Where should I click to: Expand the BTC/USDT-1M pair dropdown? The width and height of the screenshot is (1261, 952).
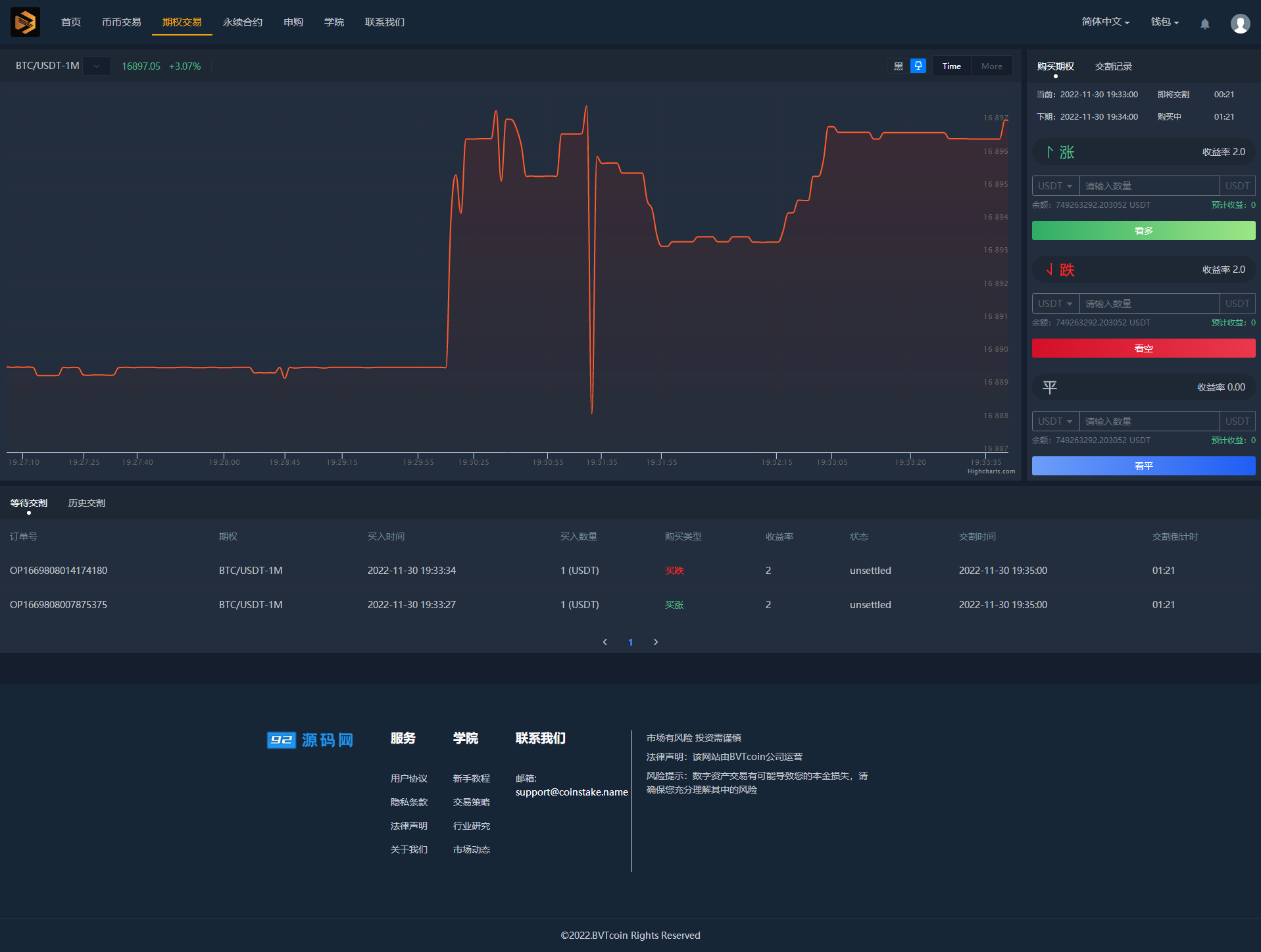[x=97, y=66]
